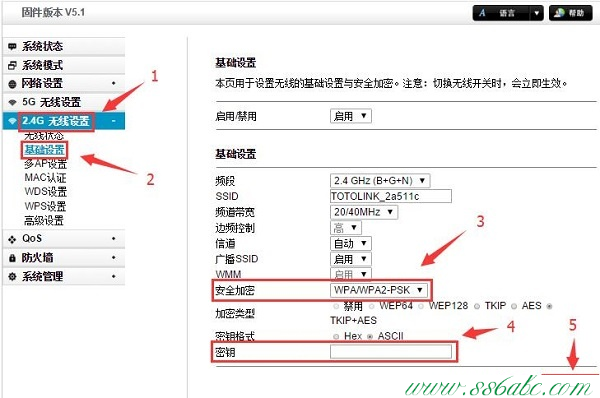Open the WPS设置 submenu link
This screenshot has height=398, width=600.
pyautogui.click(x=45, y=206)
